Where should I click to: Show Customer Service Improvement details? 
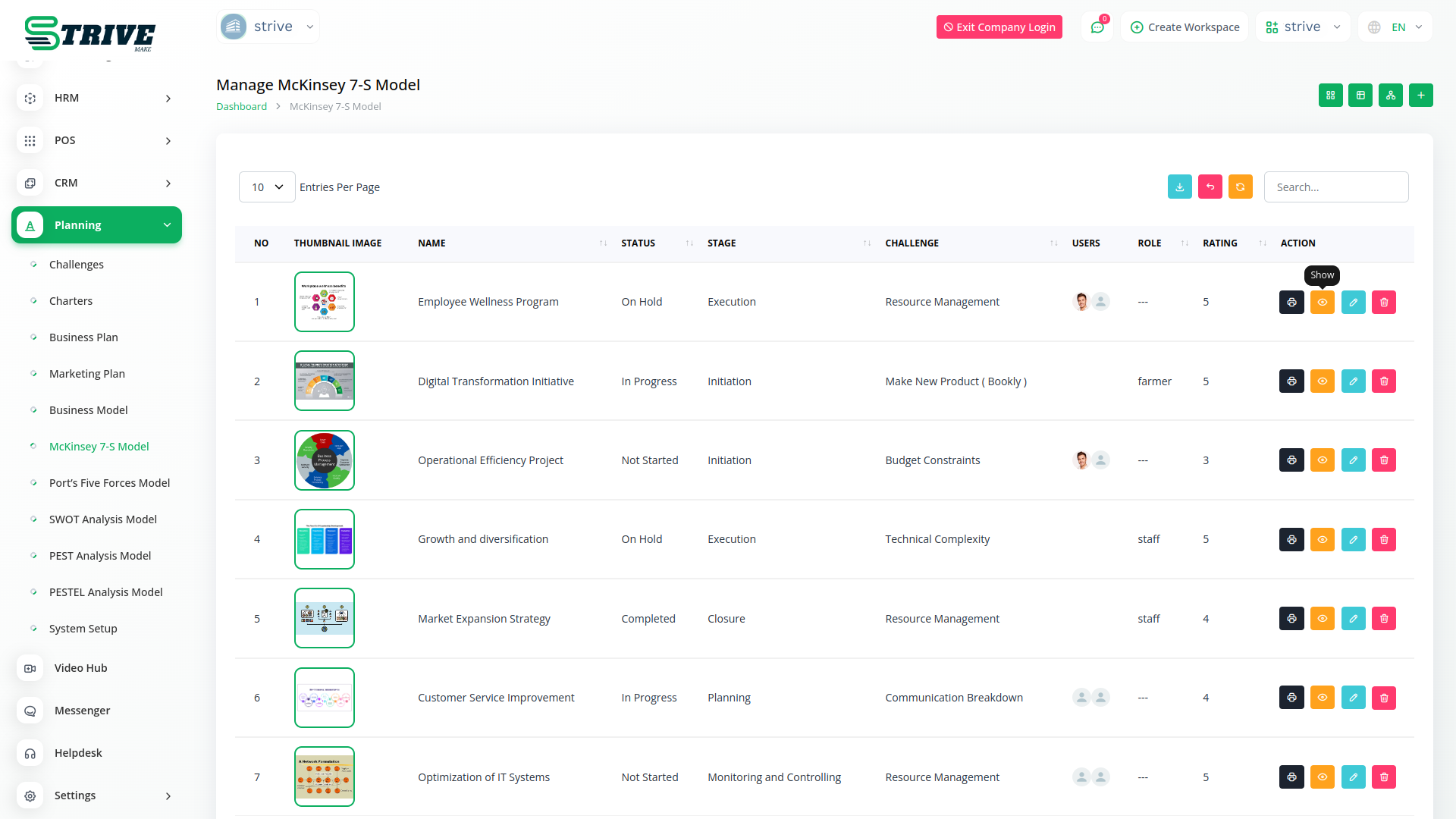(x=1322, y=698)
